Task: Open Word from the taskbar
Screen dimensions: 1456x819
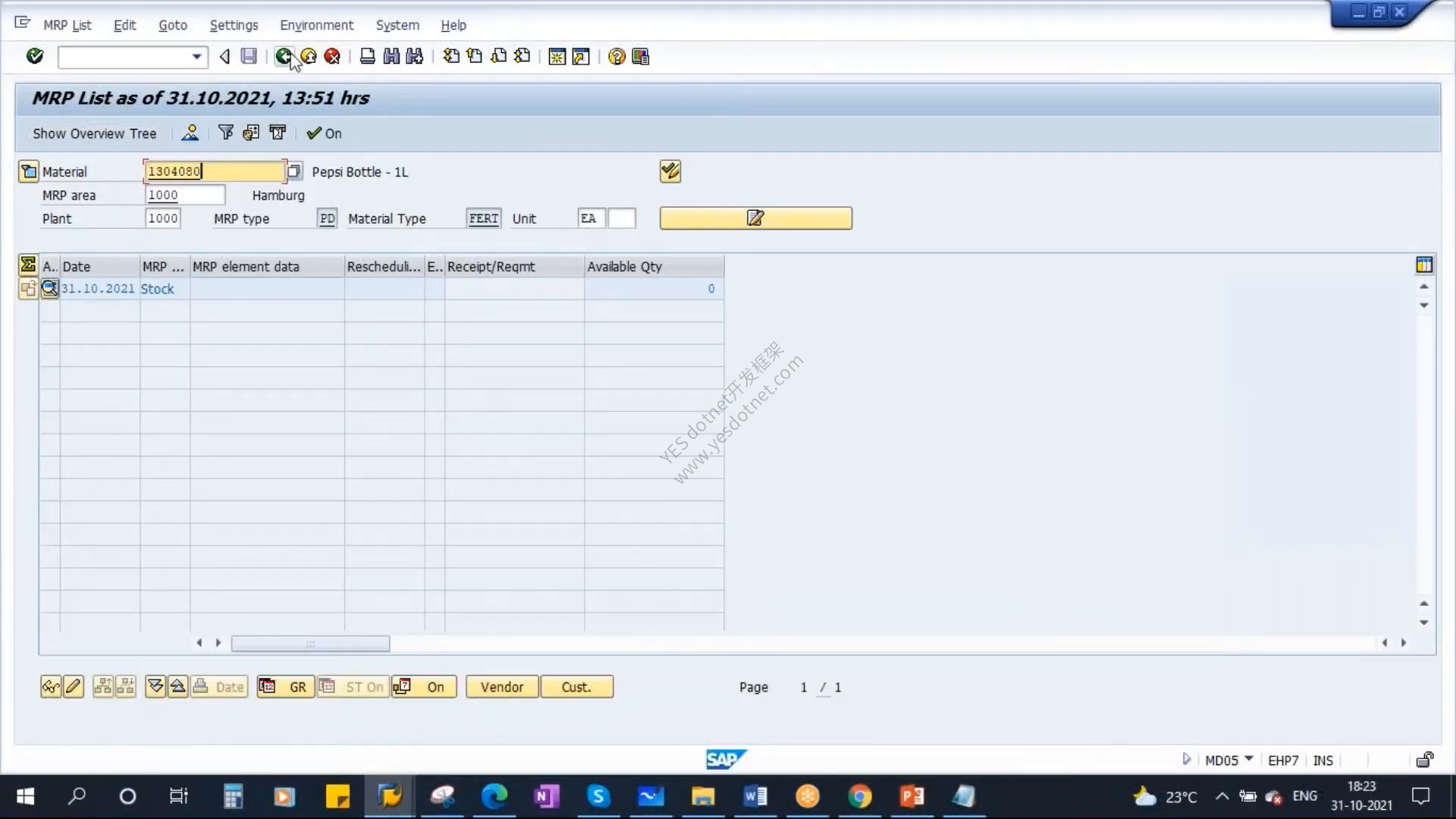Action: tap(755, 796)
